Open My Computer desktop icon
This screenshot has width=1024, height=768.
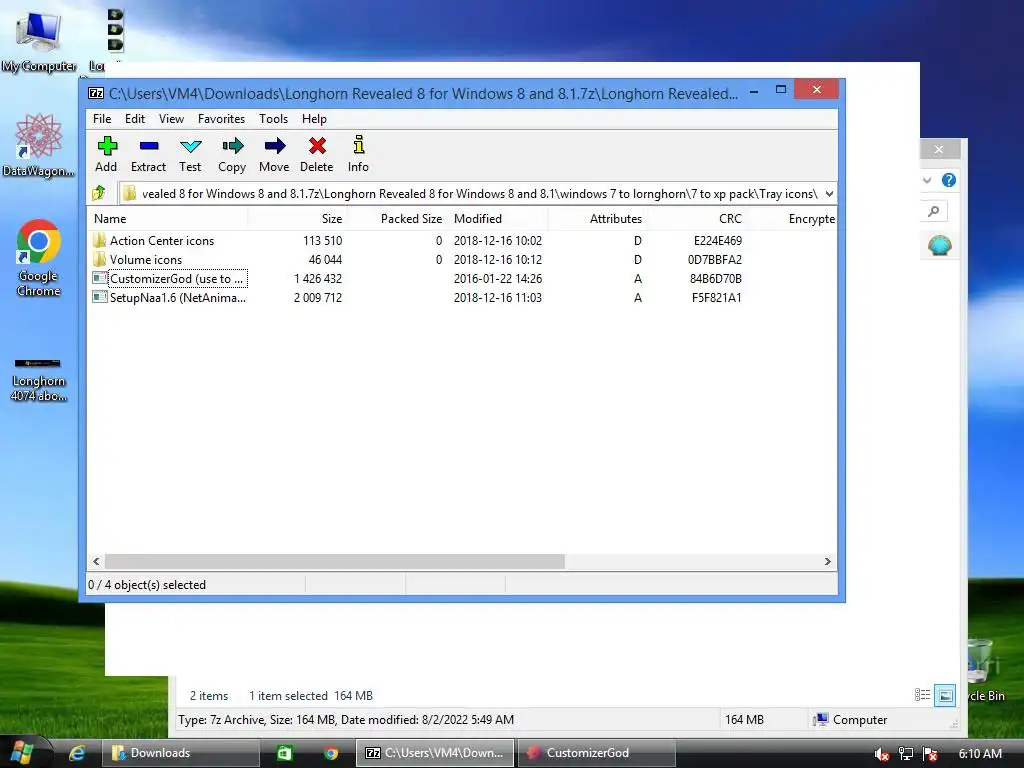coord(39,42)
